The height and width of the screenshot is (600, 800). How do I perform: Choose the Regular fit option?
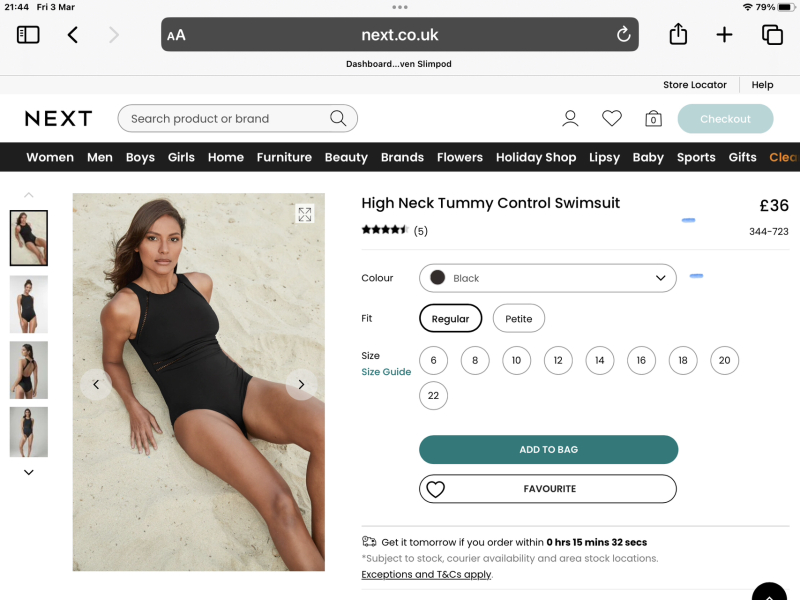tap(450, 318)
